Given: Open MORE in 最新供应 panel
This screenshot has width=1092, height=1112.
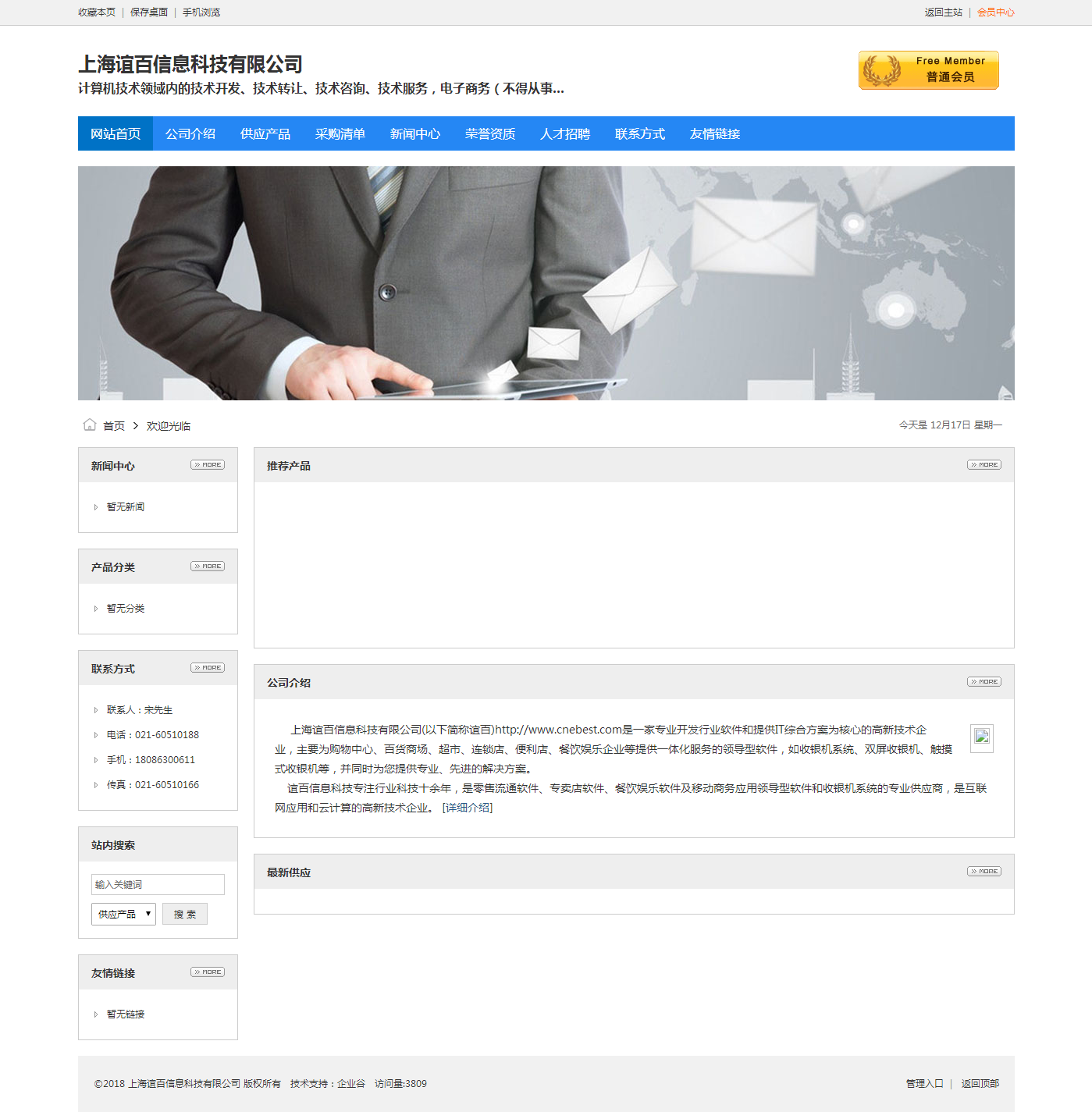Looking at the screenshot, I should point(984,872).
